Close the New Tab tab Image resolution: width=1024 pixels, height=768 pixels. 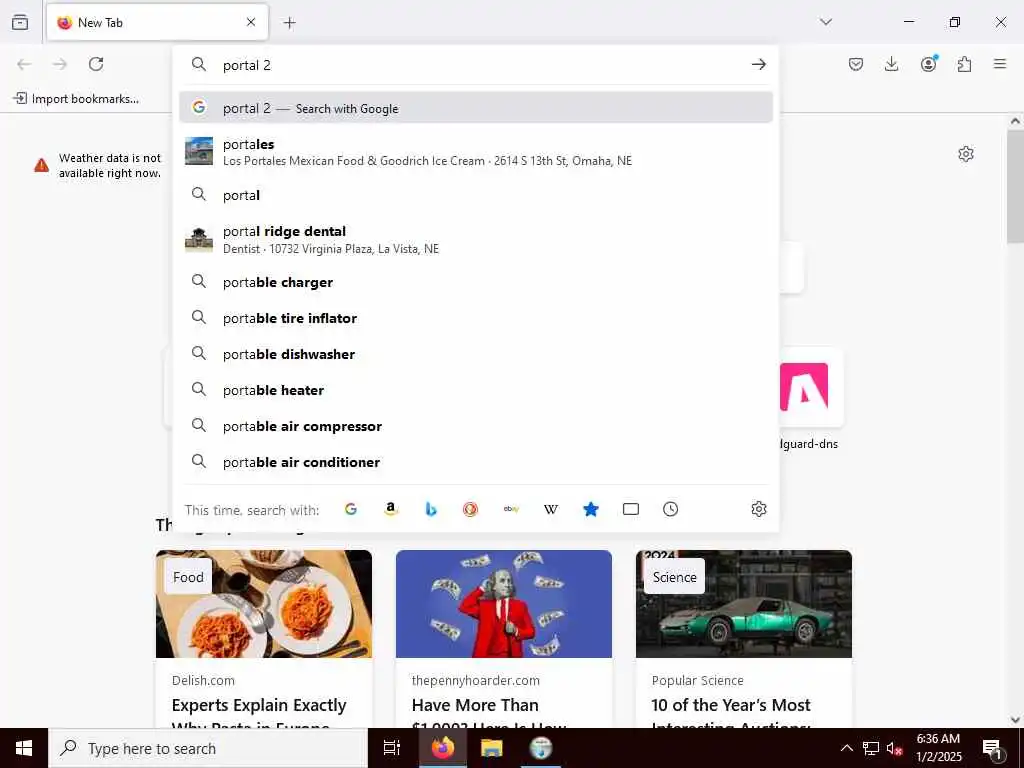(x=251, y=22)
